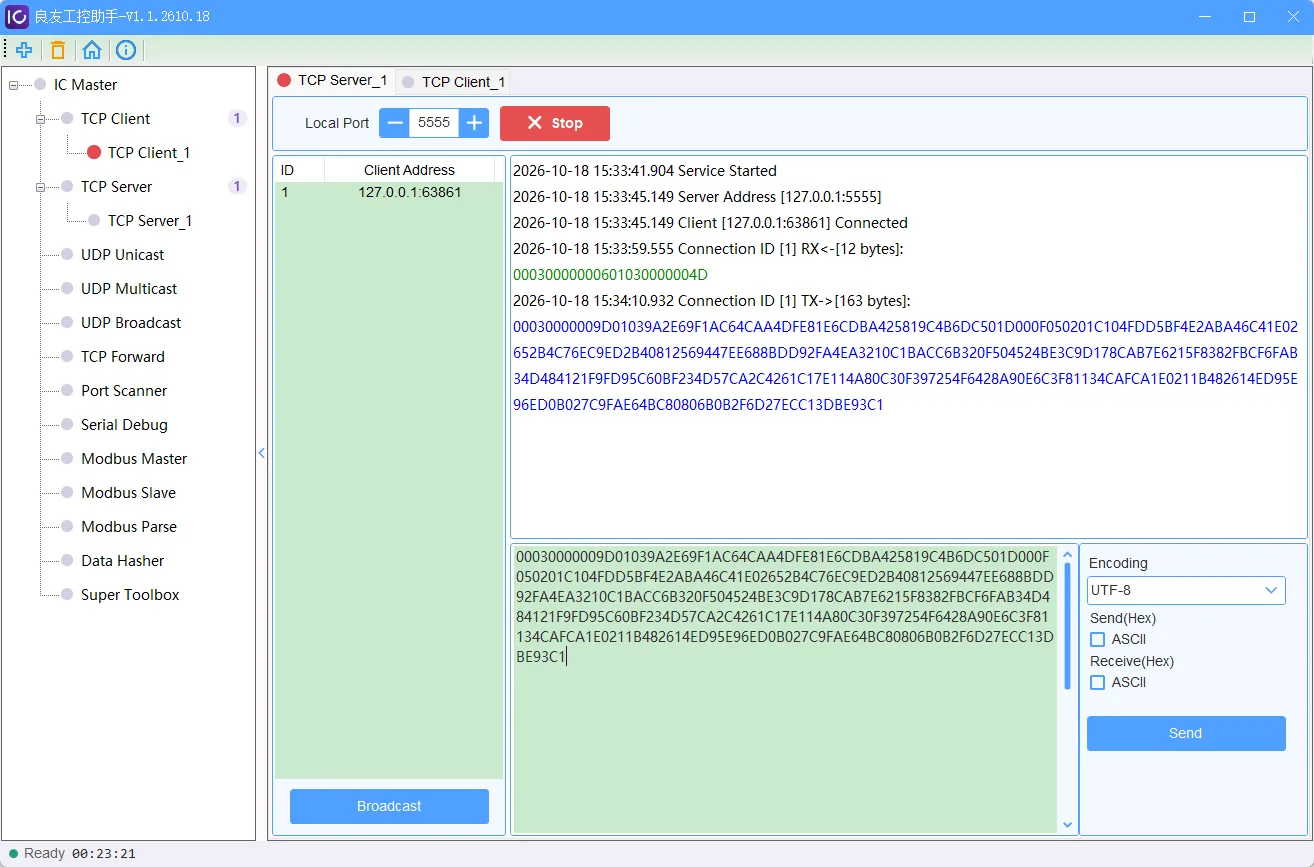Viewport: 1314px width, 867px height.
Task: Open UDP Multicast in the tree
Action: [129, 289]
